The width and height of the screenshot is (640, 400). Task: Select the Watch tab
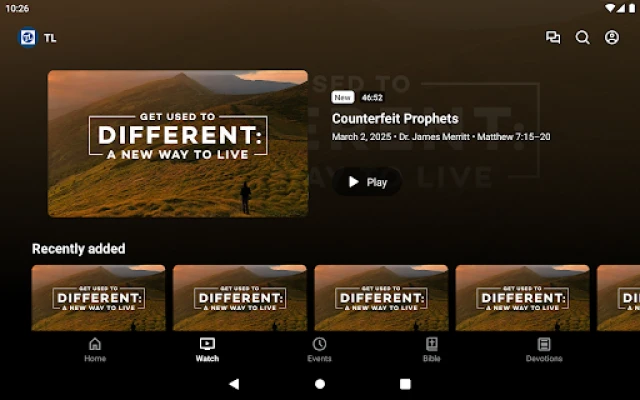coord(207,350)
